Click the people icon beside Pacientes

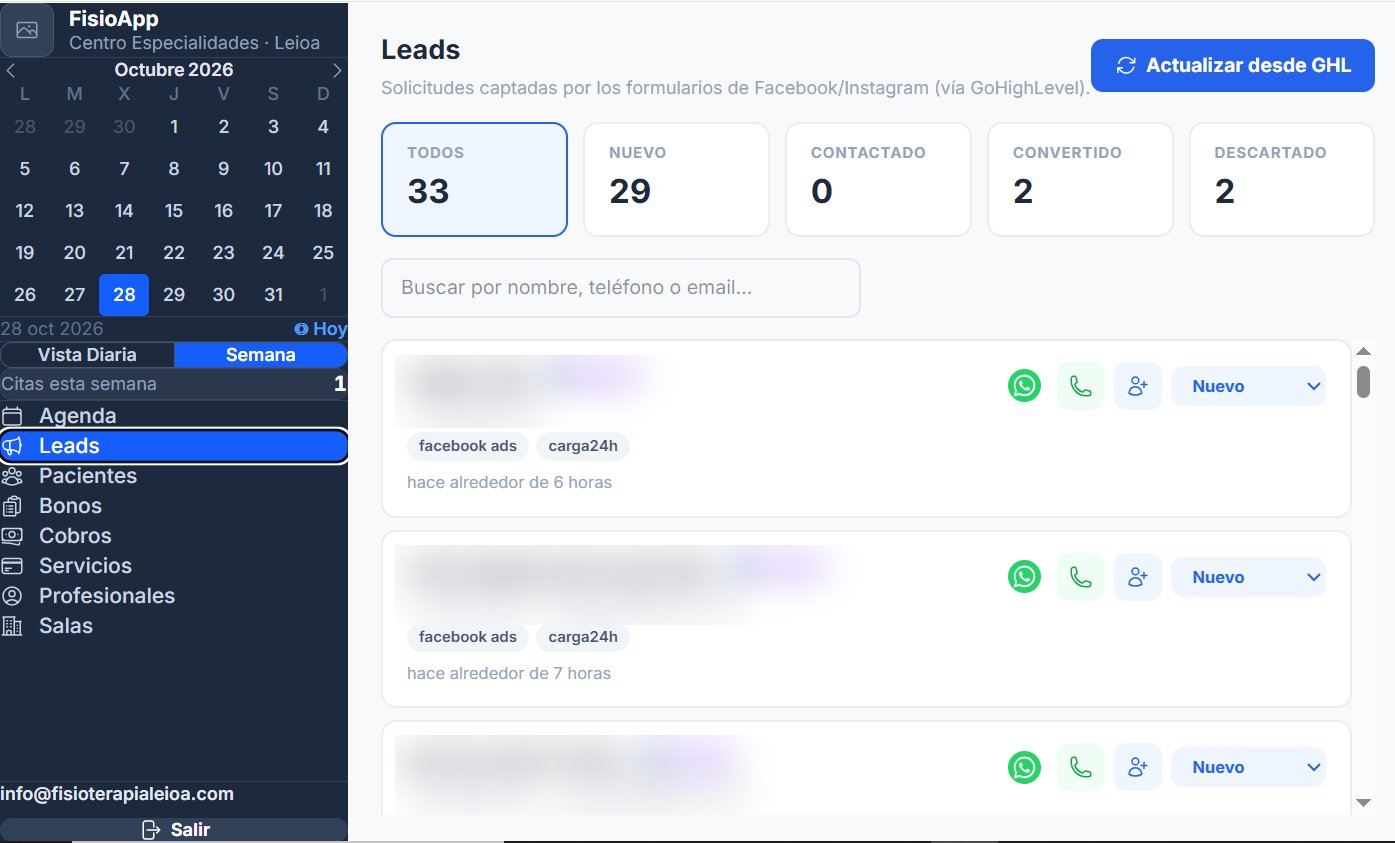(13, 476)
